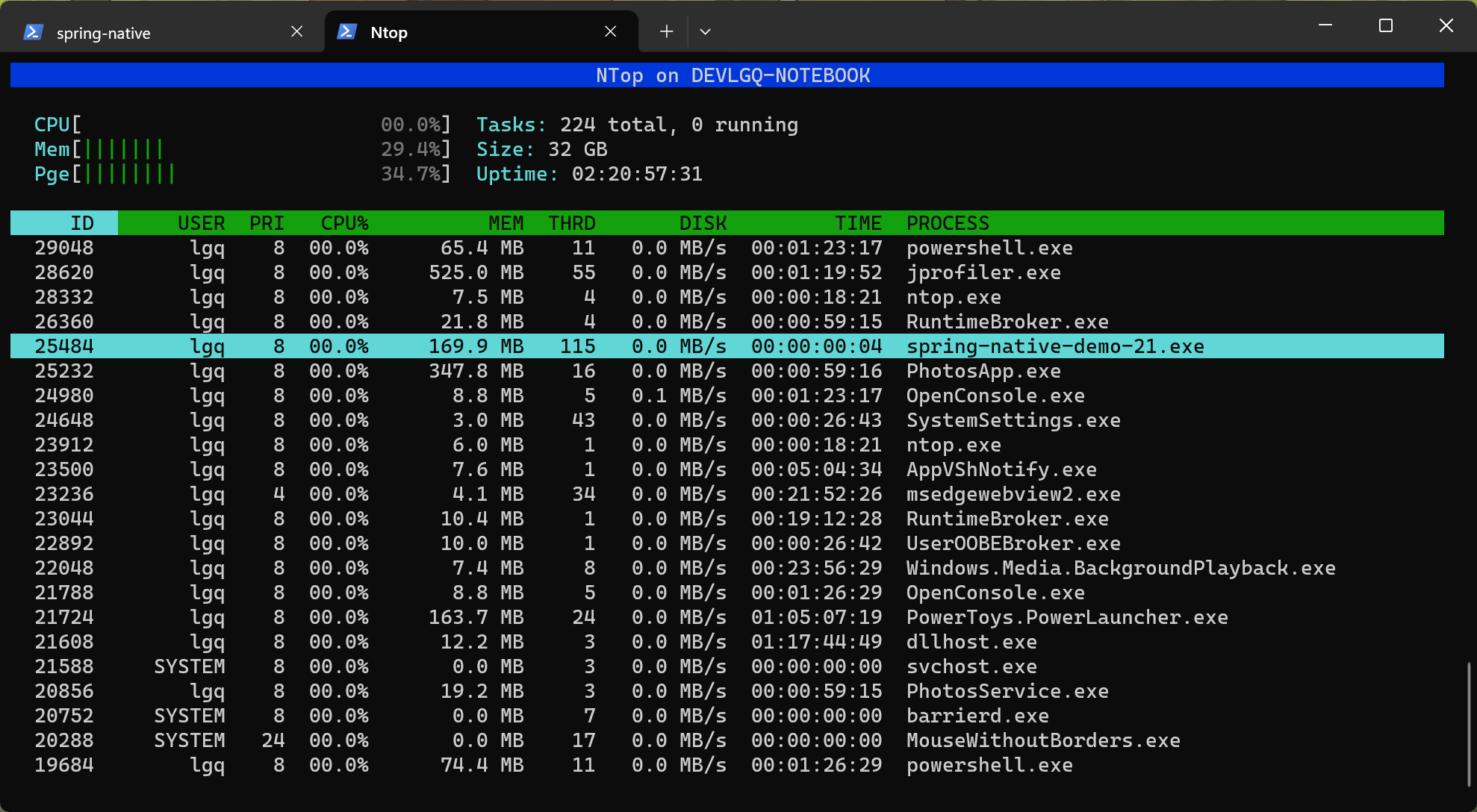This screenshot has width=1477, height=812.
Task: Select the MouseWithoutBorders.exe process
Action: coord(727,740)
